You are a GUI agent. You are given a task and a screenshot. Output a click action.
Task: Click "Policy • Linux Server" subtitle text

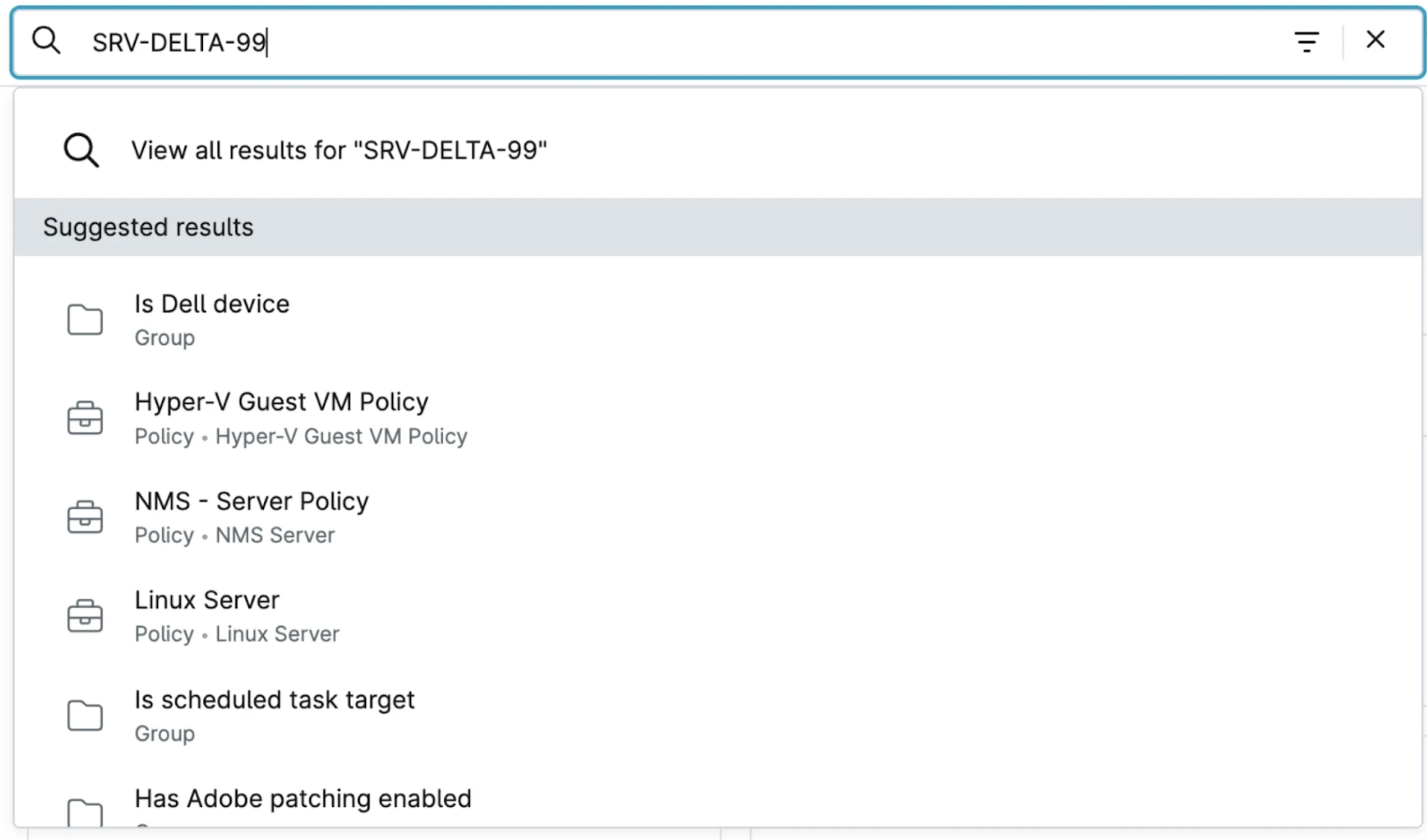237,634
